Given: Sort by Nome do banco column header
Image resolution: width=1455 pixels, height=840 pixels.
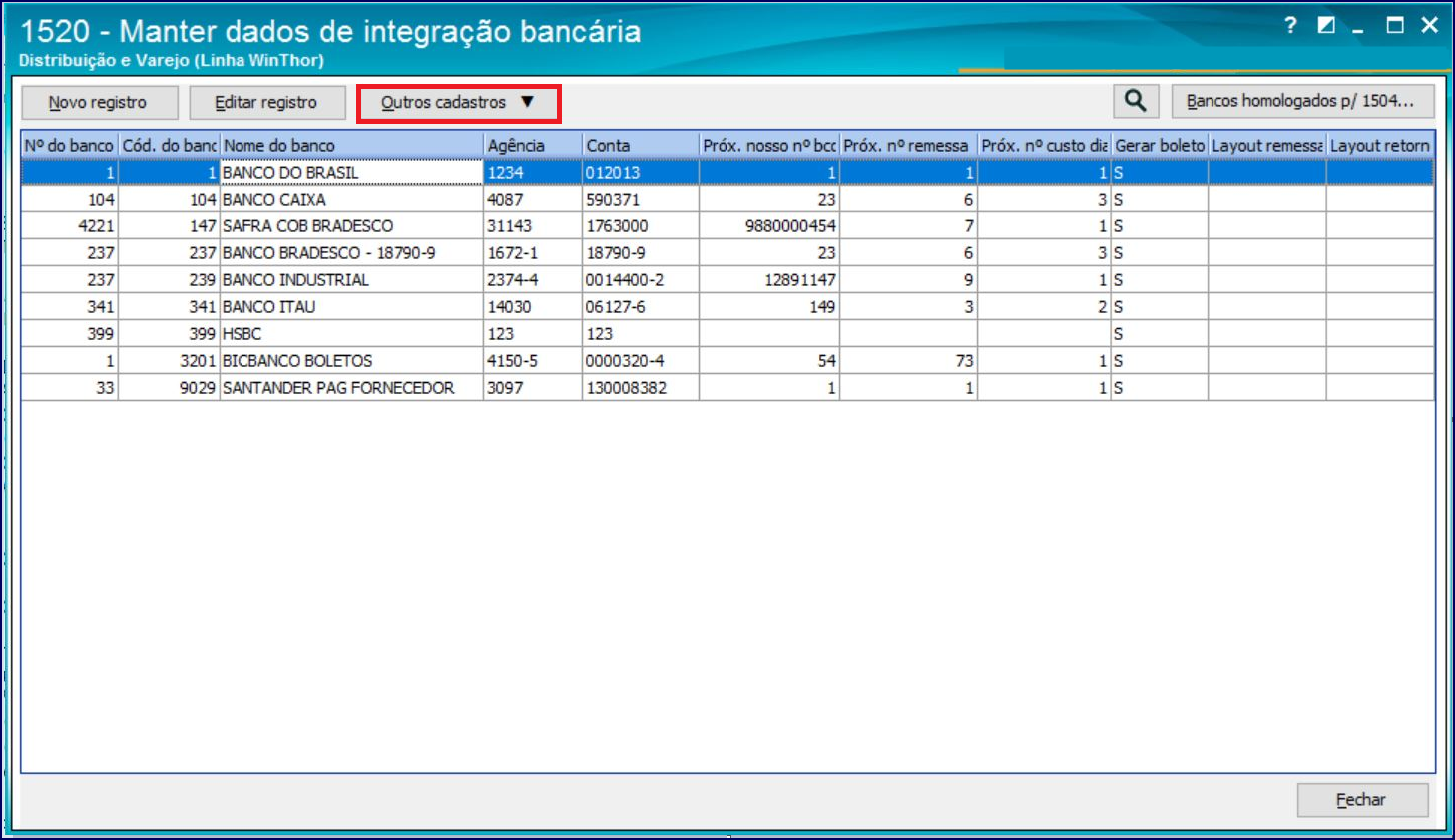Looking at the screenshot, I should click(351, 146).
